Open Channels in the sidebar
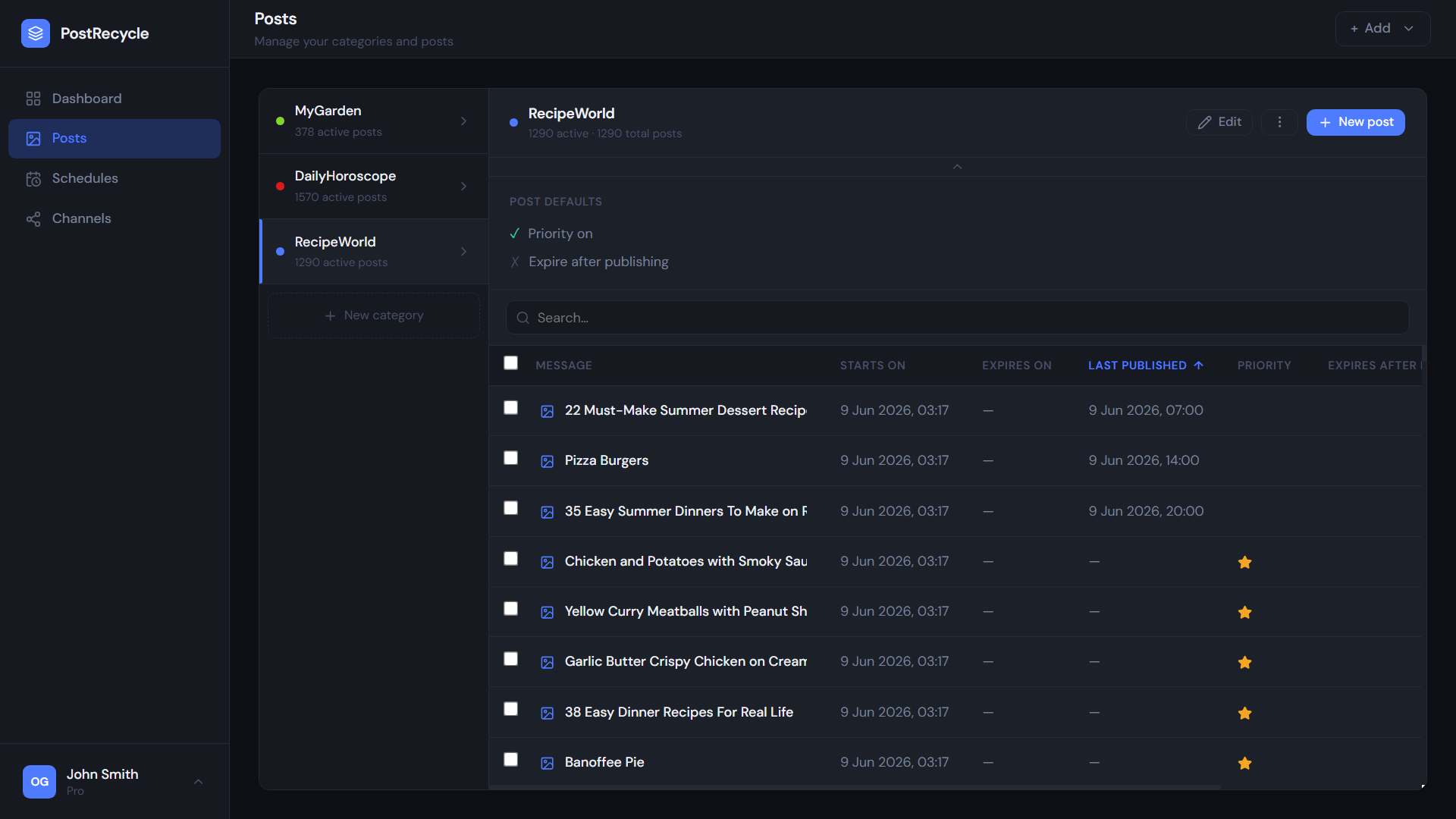 tap(115, 218)
